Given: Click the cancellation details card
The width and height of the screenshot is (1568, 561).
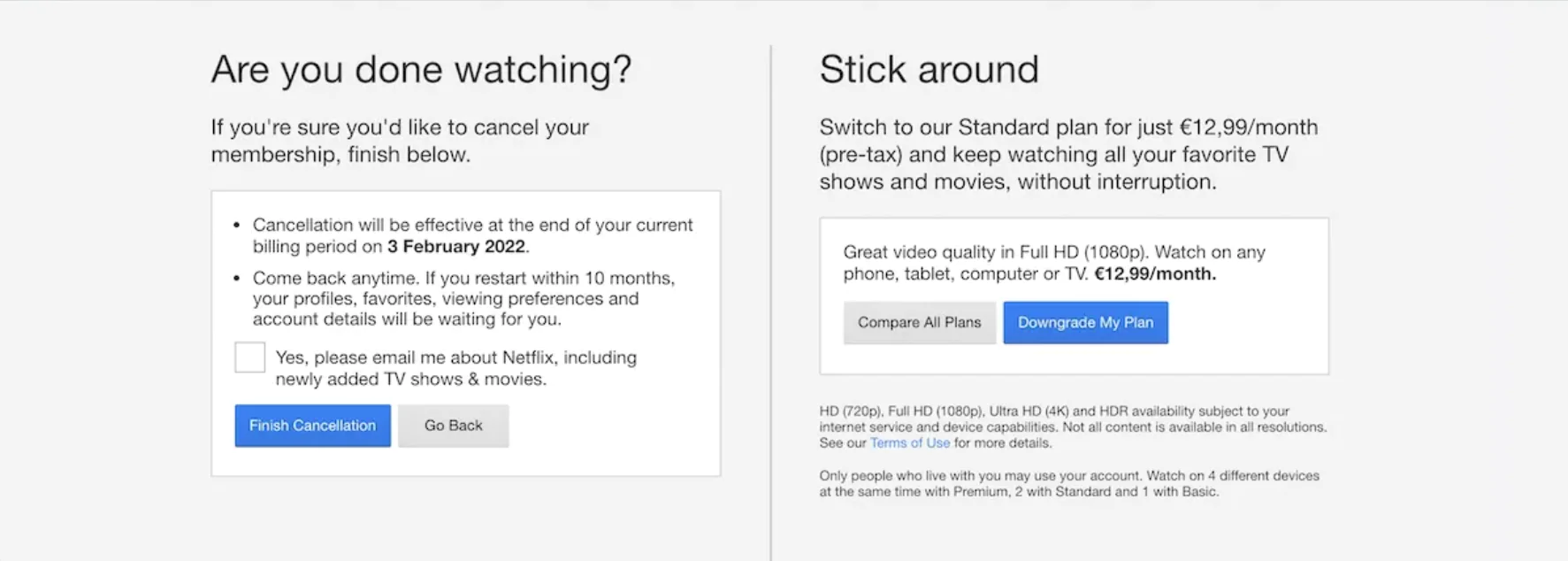Looking at the screenshot, I should pyautogui.click(x=465, y=332).
